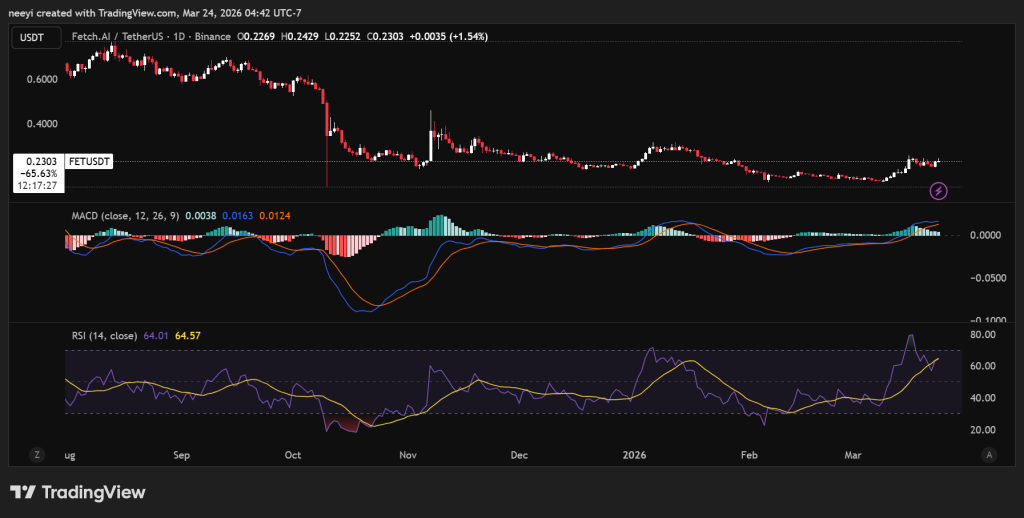
Task: Click the orange signal value 0.0124
Action: [274, 215]
